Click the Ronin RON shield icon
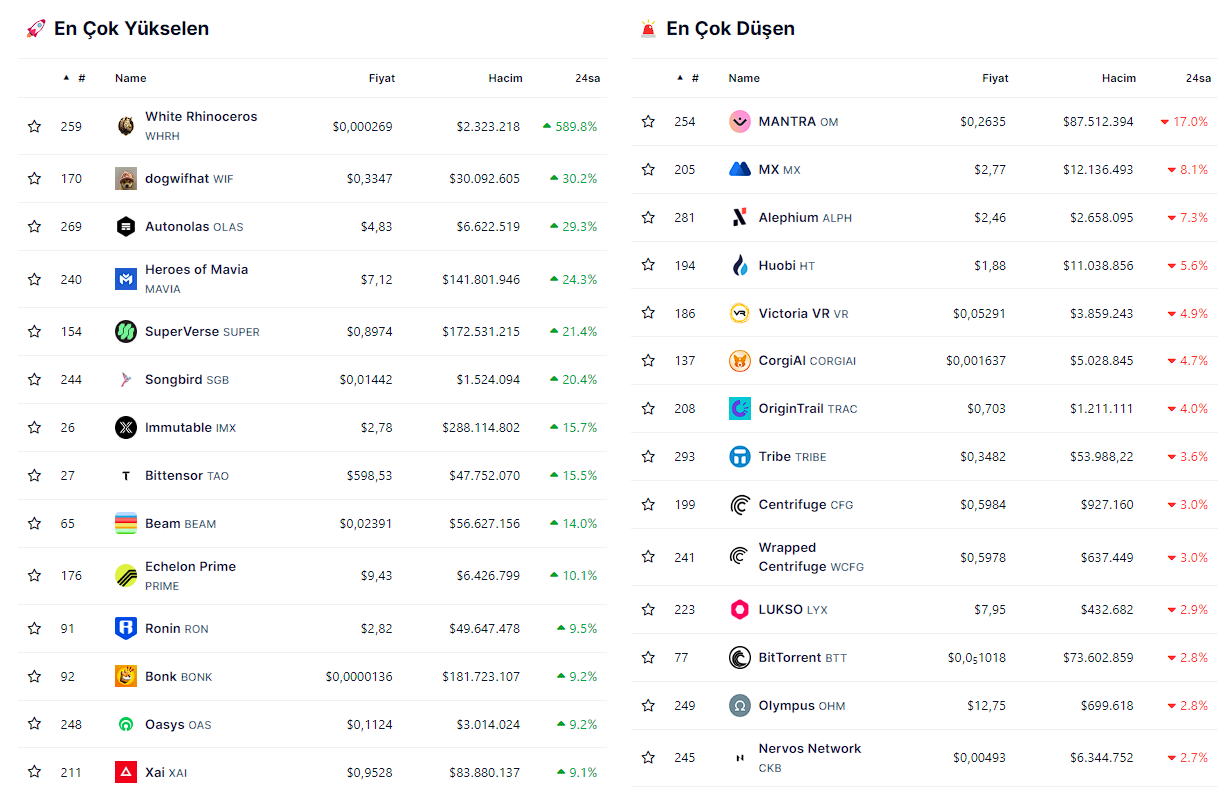1228x793 pixels. pos(126,629)
